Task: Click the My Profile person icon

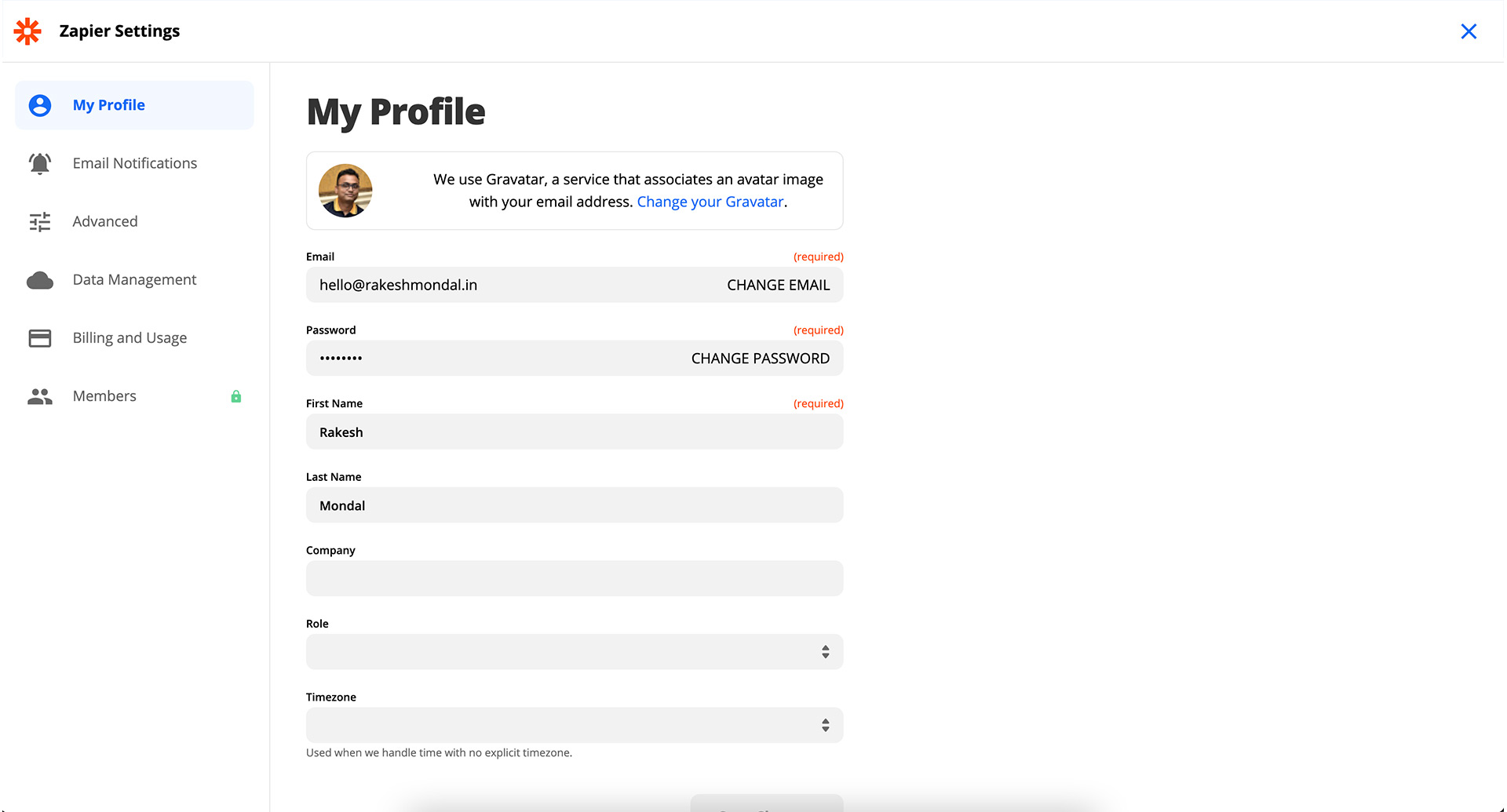Action: [x=40, y=105]
